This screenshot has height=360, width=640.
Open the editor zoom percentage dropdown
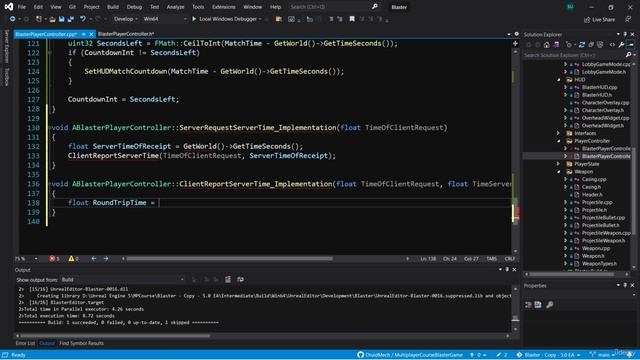click(x=26, y=259)
